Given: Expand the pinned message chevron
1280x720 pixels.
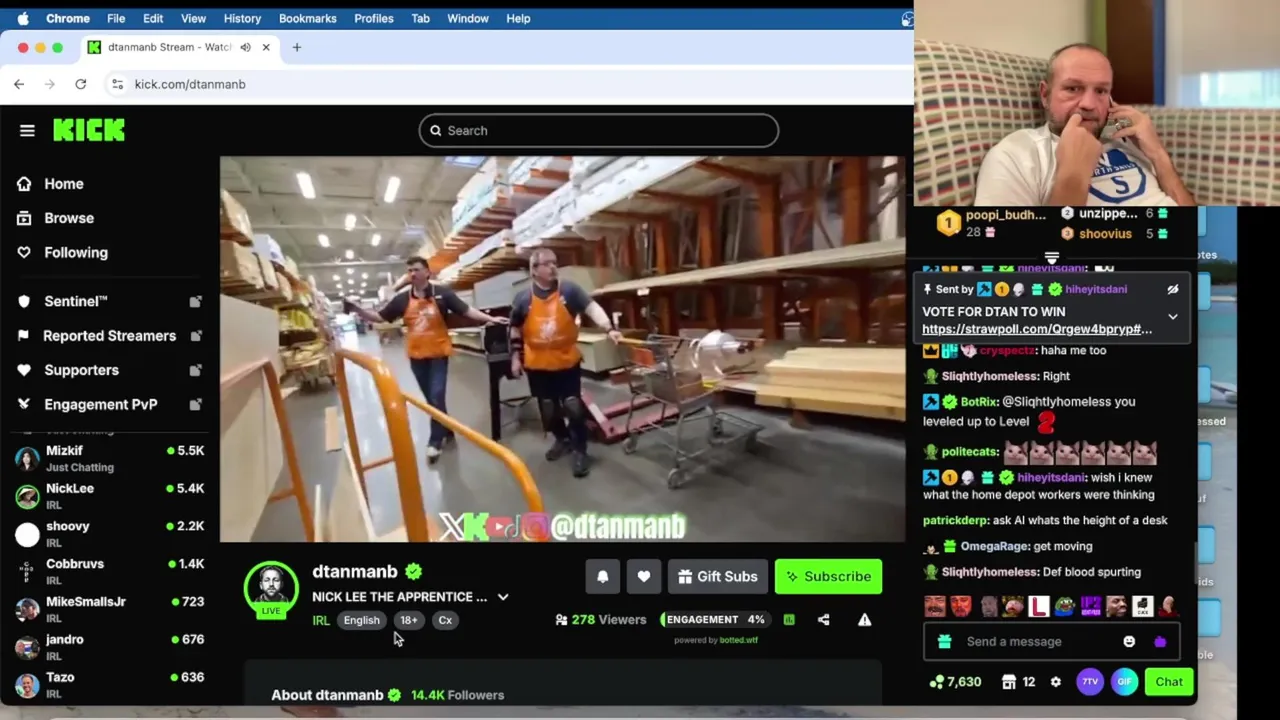Looking at the screenshot, I should (1172, 317).
